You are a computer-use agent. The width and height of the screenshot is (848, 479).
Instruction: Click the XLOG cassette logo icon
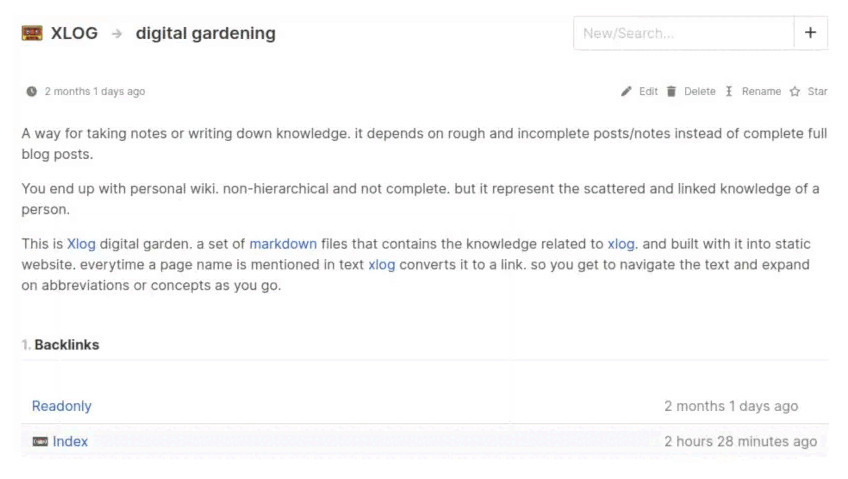32,33
